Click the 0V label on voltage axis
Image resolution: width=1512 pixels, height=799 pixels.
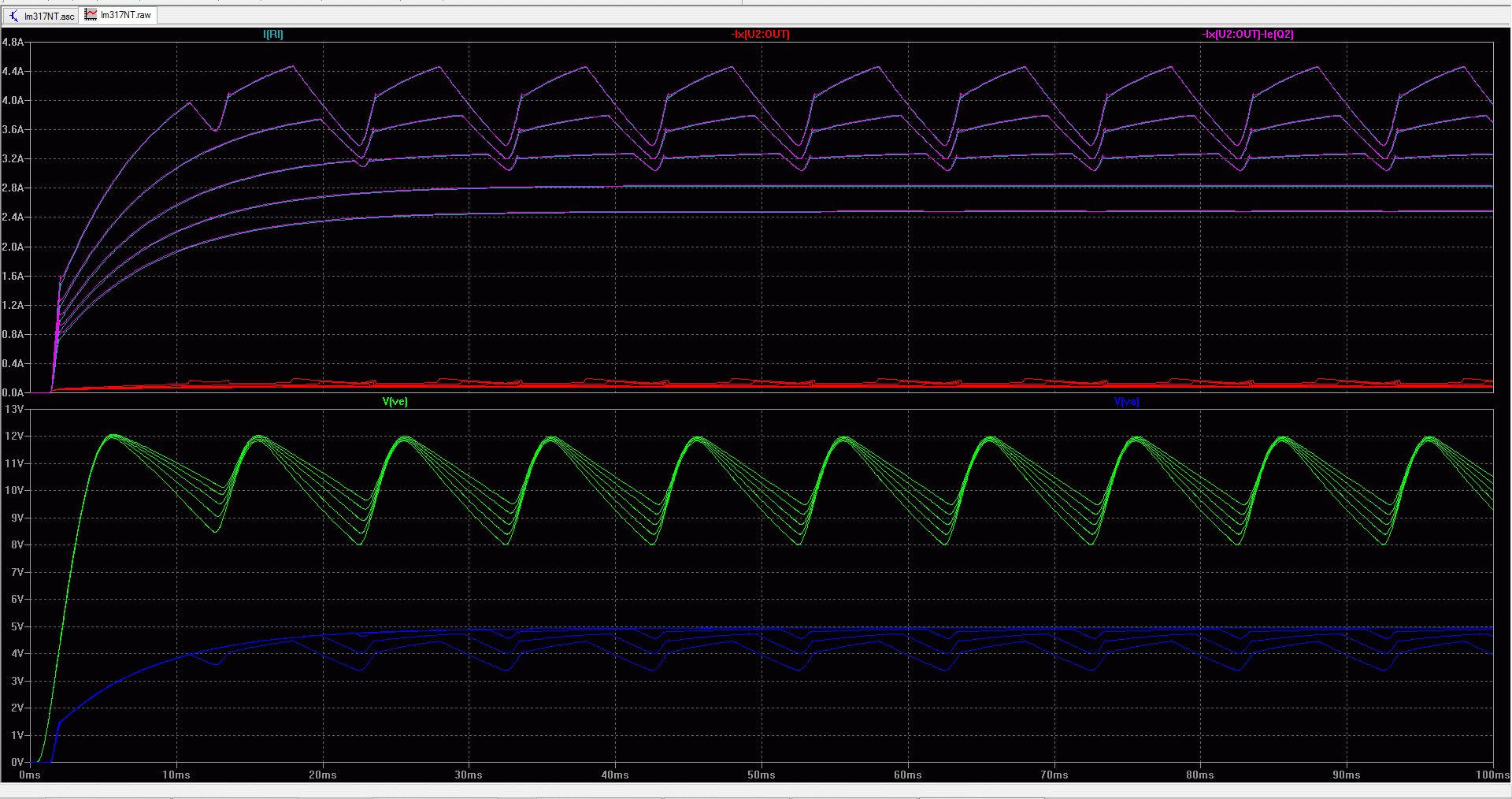tap(17, 762)
